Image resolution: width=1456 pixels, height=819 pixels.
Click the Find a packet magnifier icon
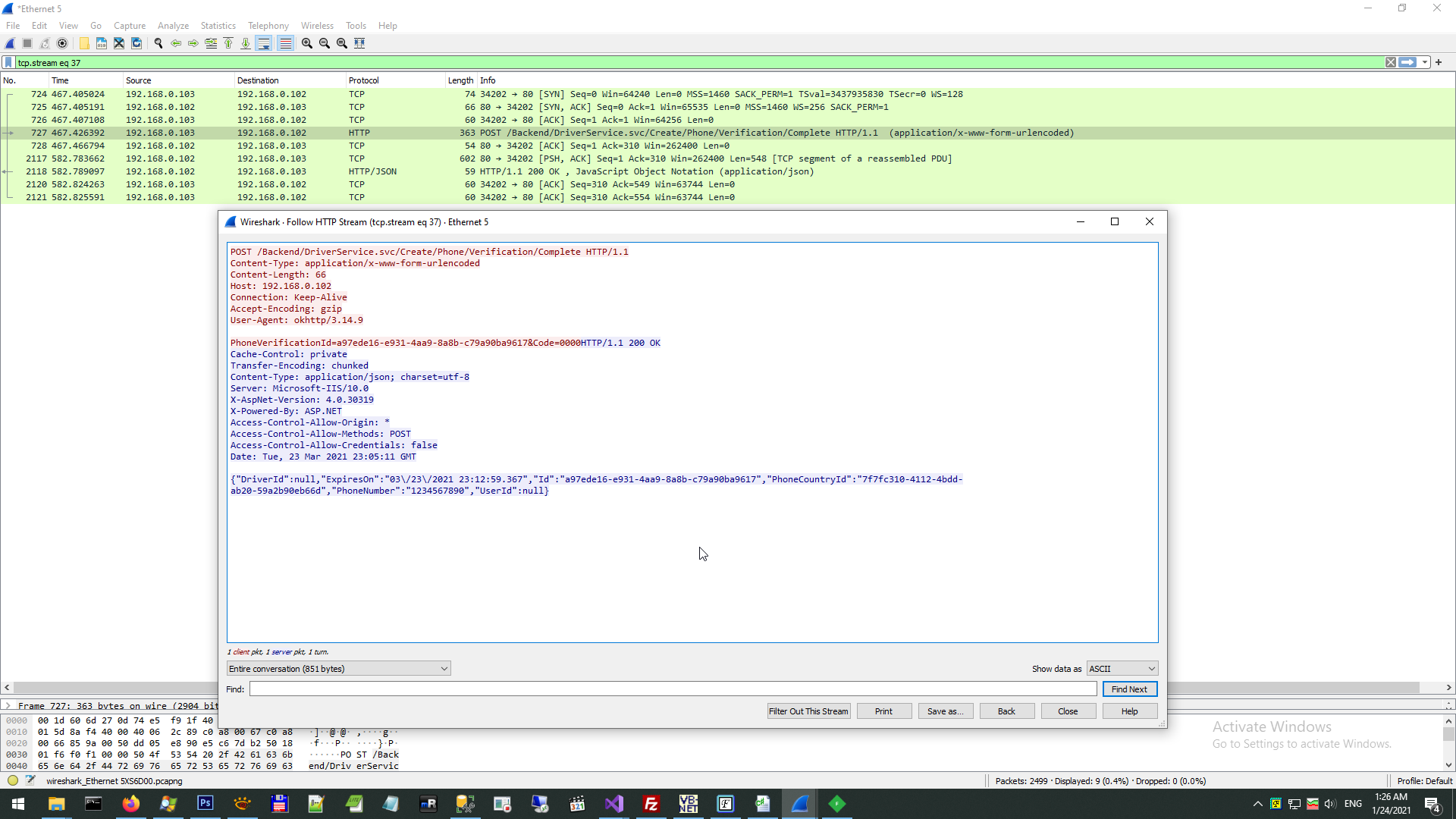(158, 43)
